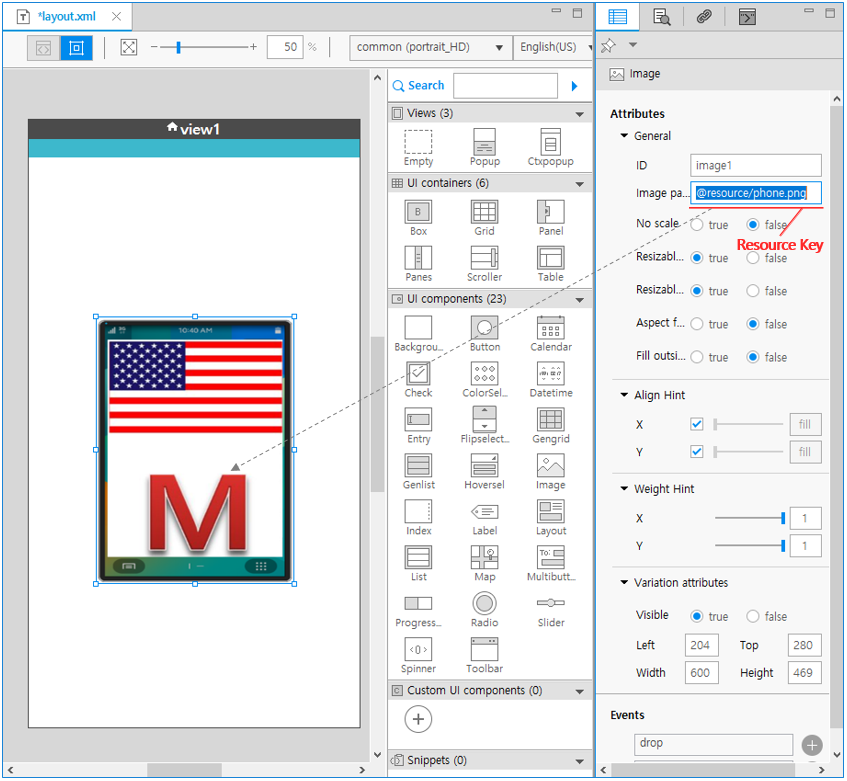Select the Grid container icon
This screenshot has width=847, height=781.
[x=484, y=212]
